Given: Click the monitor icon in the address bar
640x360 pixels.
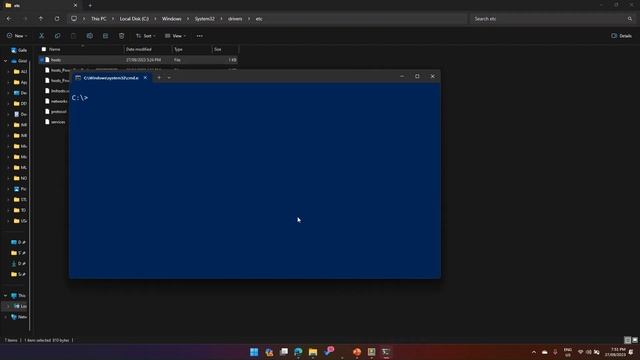Looking at the screenshot, I should 74,19.
